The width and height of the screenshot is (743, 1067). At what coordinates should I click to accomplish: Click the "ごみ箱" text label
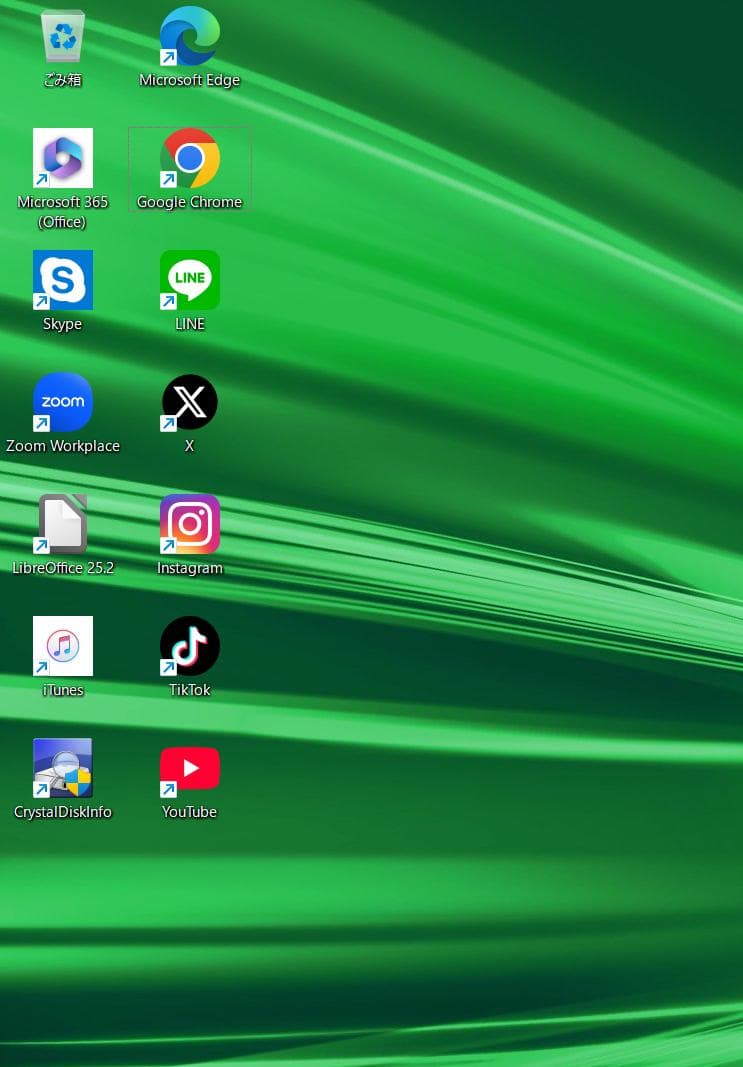pyautogui.click(x=63, y=80)
